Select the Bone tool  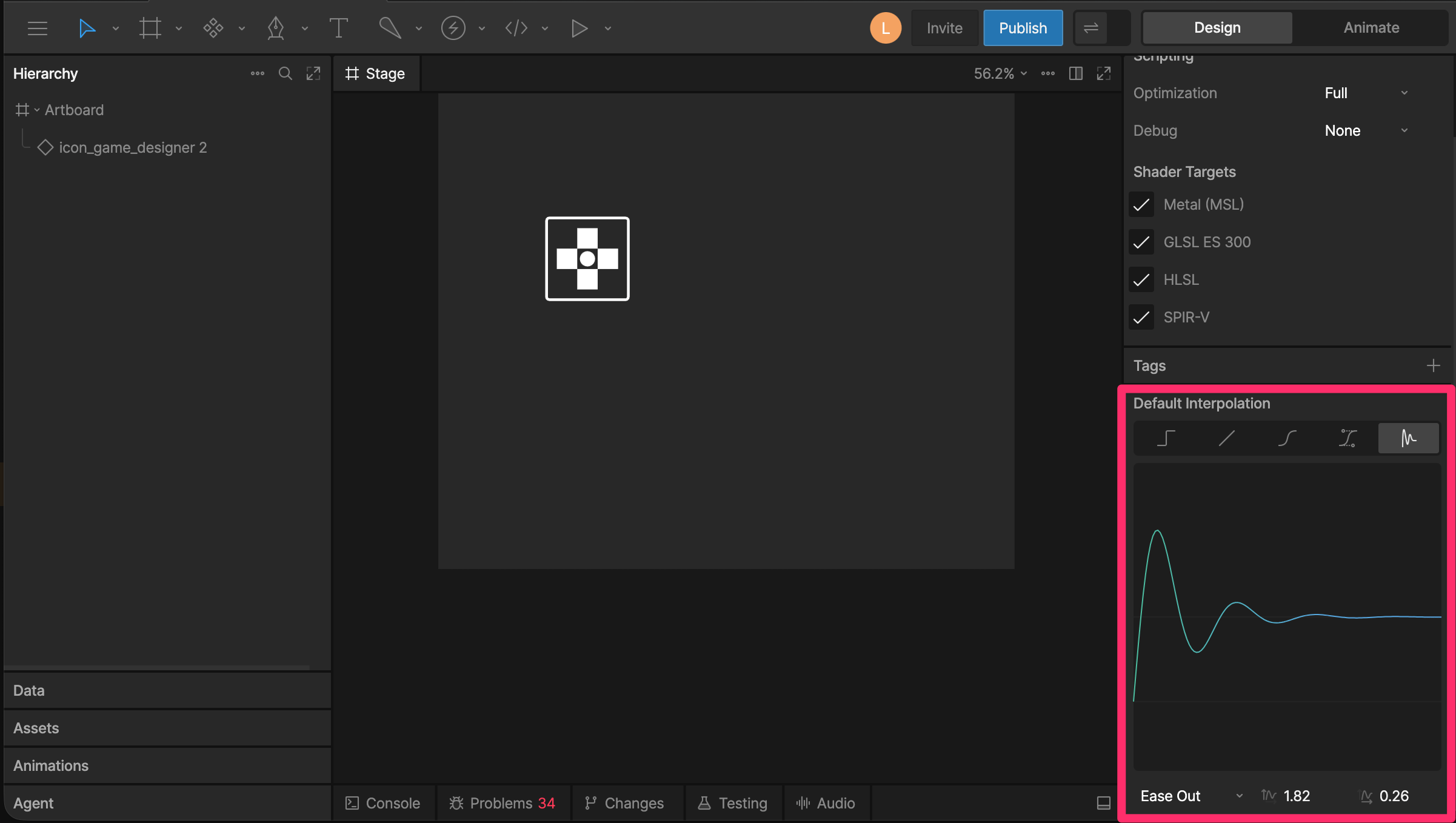click(390, 28)
